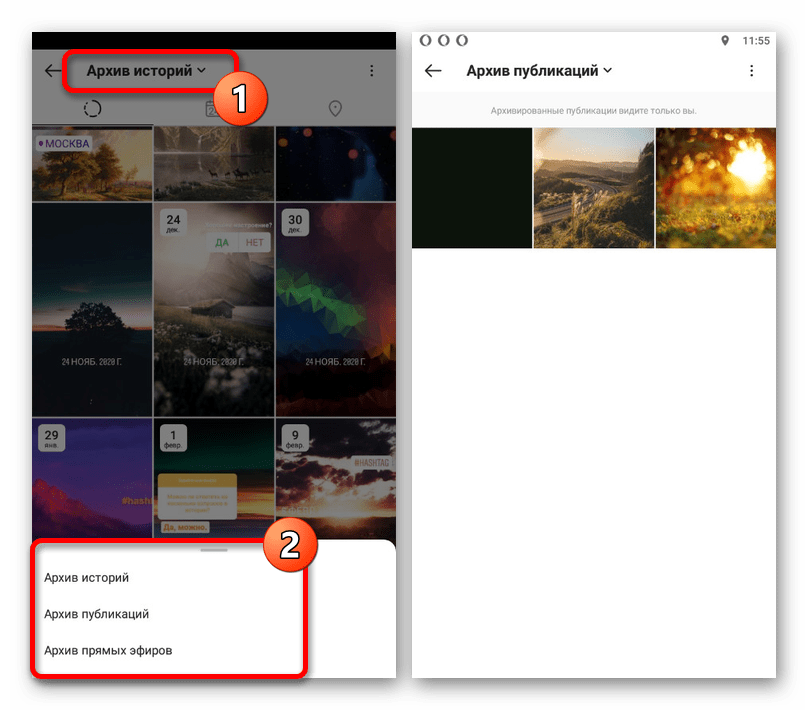808x710 pixels.
Task: Open the golden sun bokeh archived post
Action: click(716, 188)
